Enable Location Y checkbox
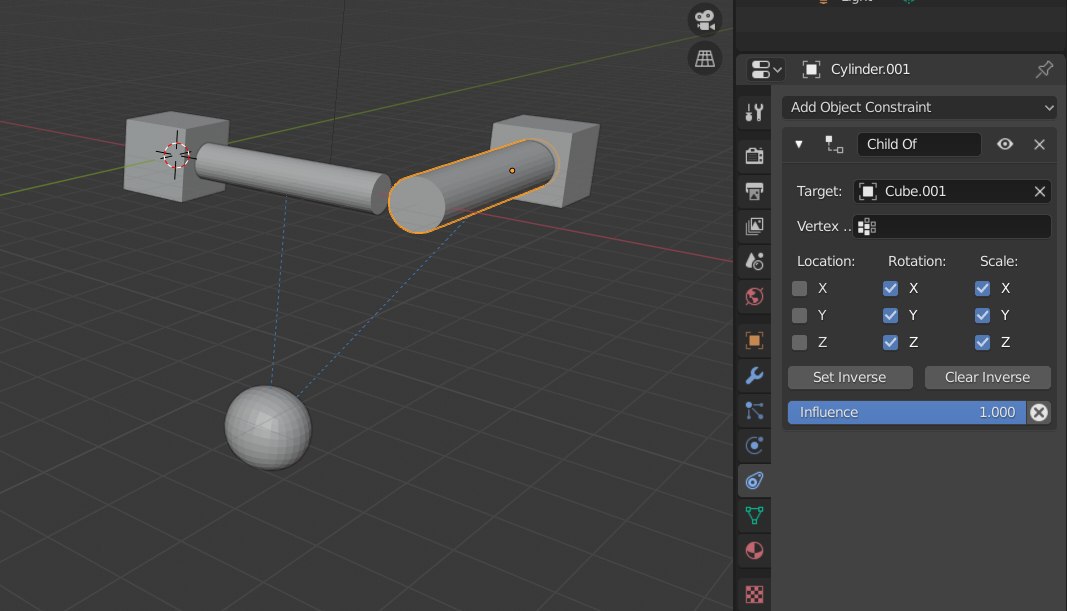This screenshot has height=611, width=1067. pyautogui.click(x=800, y=315)
